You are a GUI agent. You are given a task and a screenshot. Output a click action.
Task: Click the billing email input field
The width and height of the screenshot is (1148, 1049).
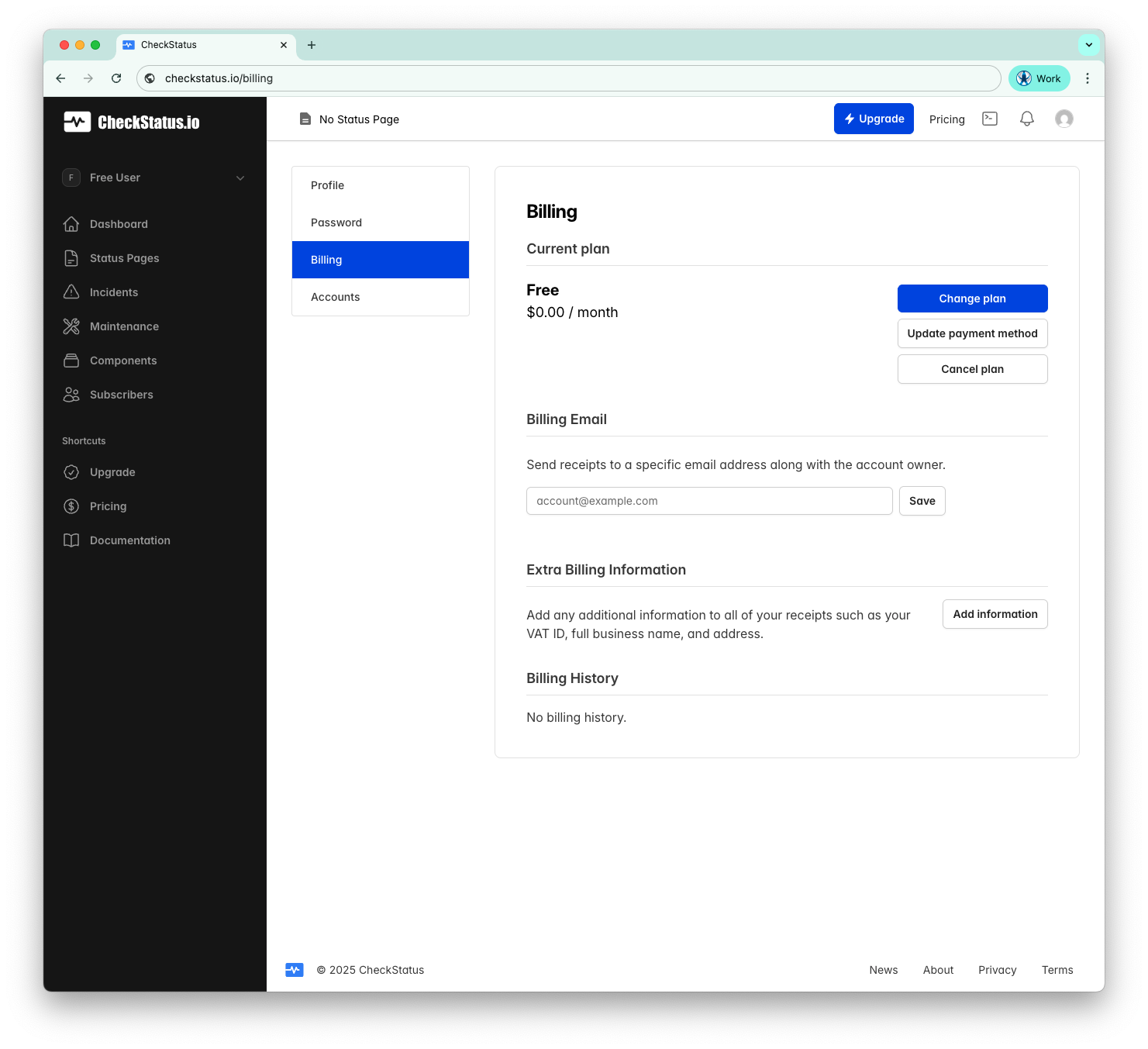click(708, 501)
